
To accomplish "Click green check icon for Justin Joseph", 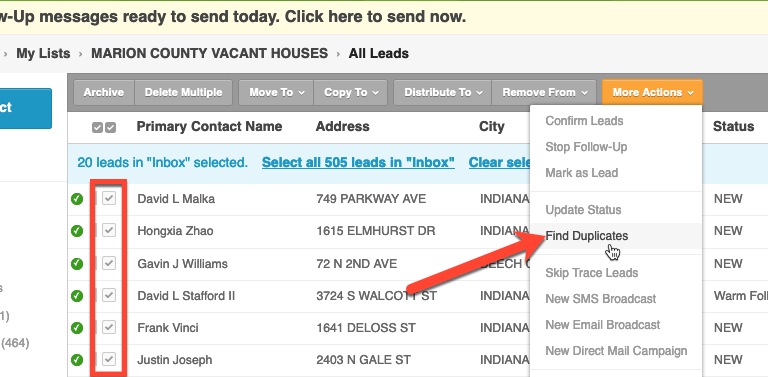I will 77,360.
